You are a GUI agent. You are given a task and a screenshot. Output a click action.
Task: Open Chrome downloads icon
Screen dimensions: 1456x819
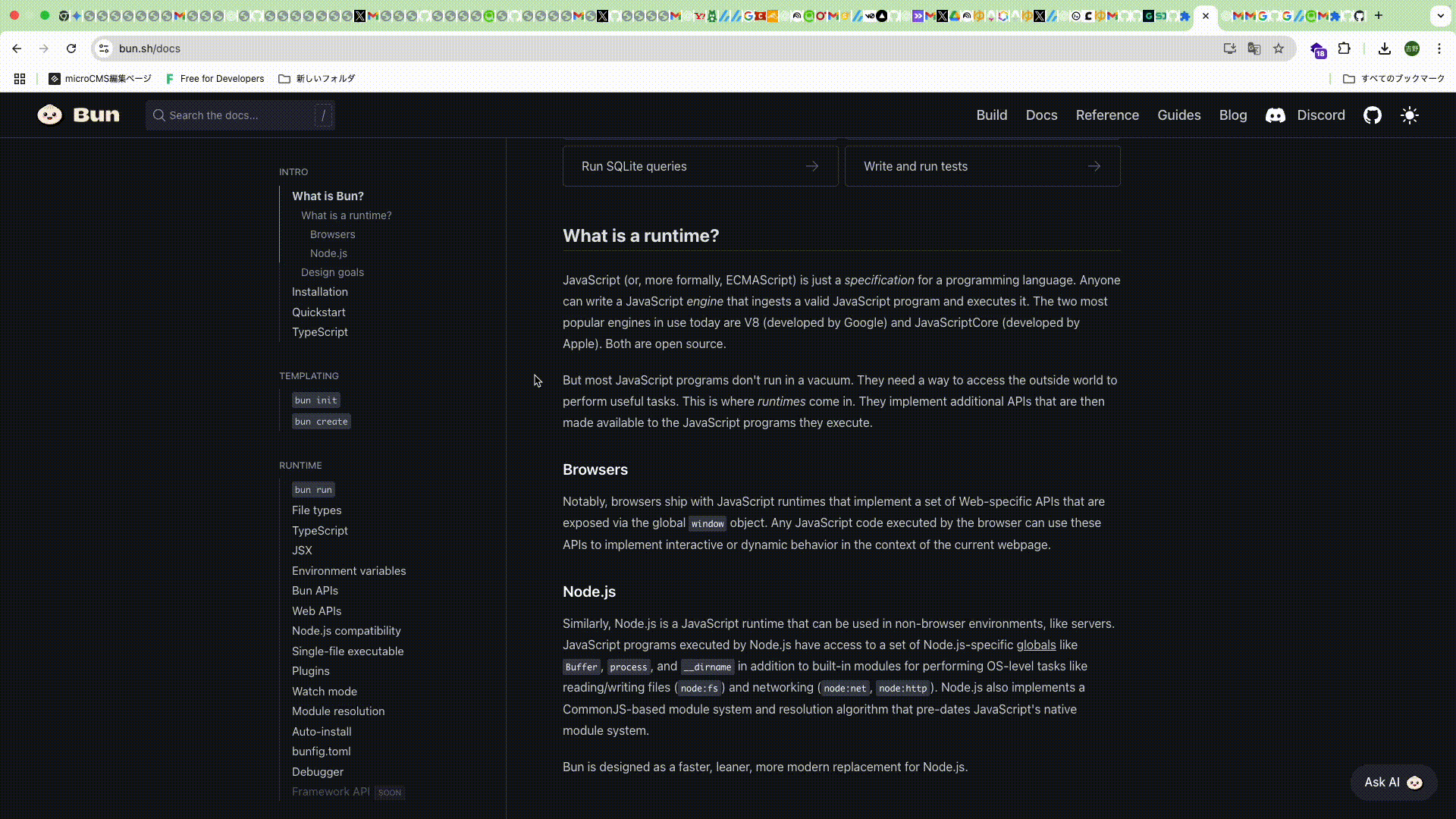click(1385, 49)
